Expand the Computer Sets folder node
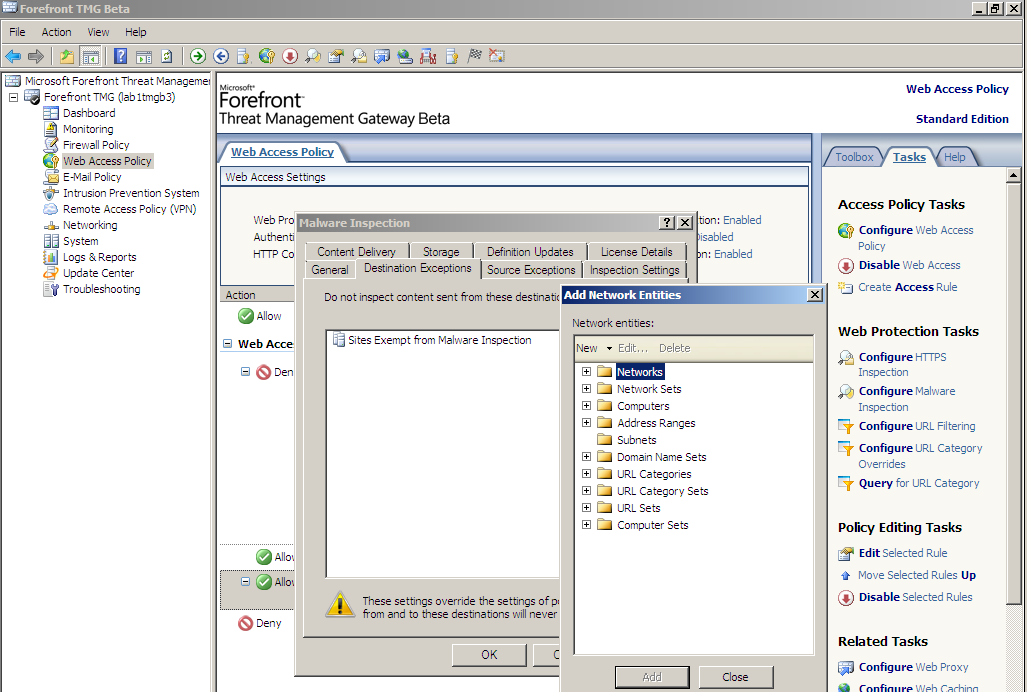 pos(586,525)
